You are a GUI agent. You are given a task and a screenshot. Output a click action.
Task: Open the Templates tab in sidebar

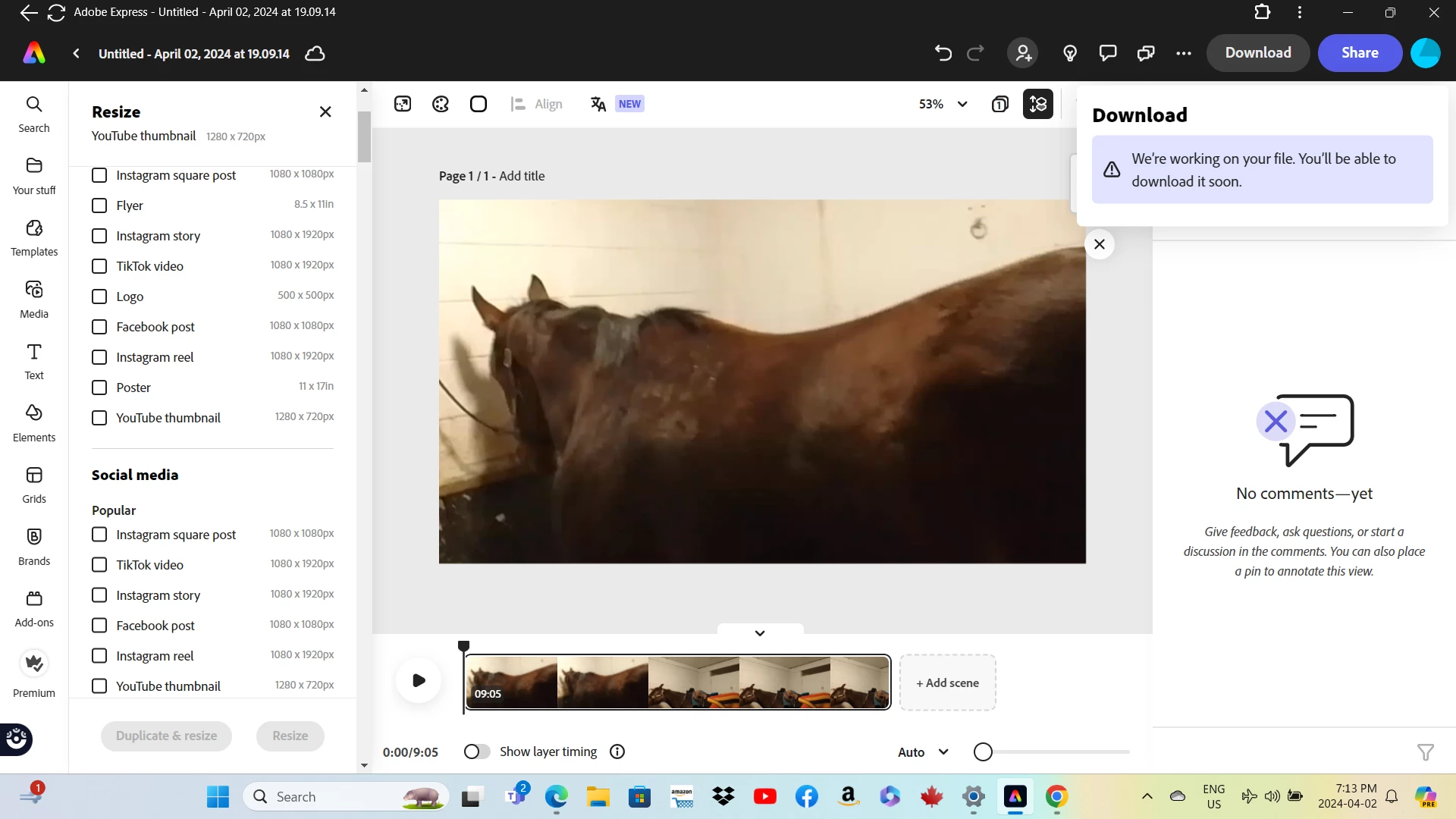pos(34,237)
